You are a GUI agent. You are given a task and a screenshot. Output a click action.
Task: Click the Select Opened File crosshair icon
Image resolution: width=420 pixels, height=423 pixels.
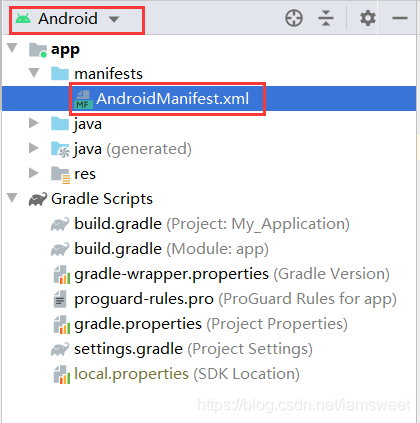click(x=294, y=18)
